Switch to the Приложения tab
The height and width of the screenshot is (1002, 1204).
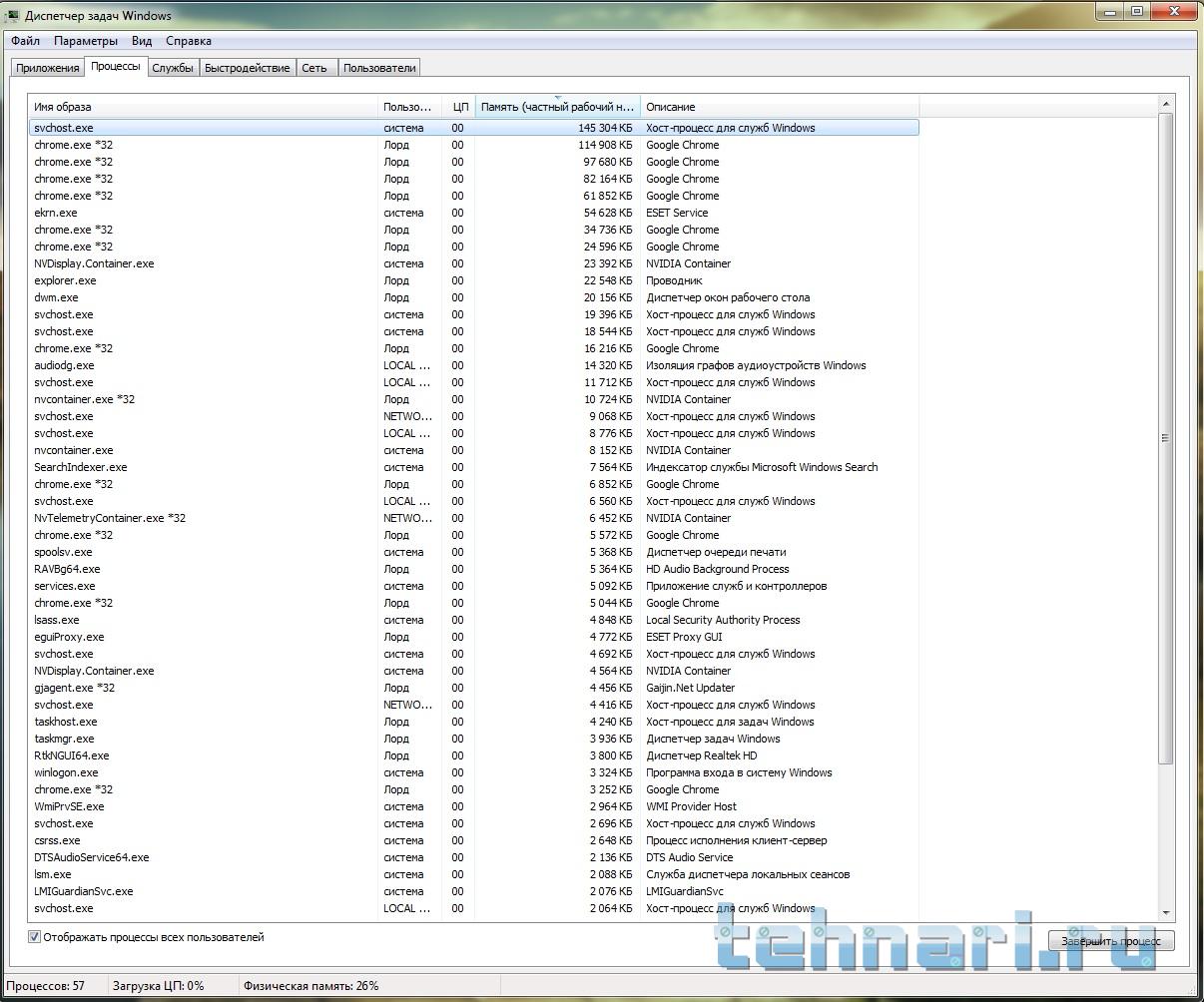click(x=48, y=68)
